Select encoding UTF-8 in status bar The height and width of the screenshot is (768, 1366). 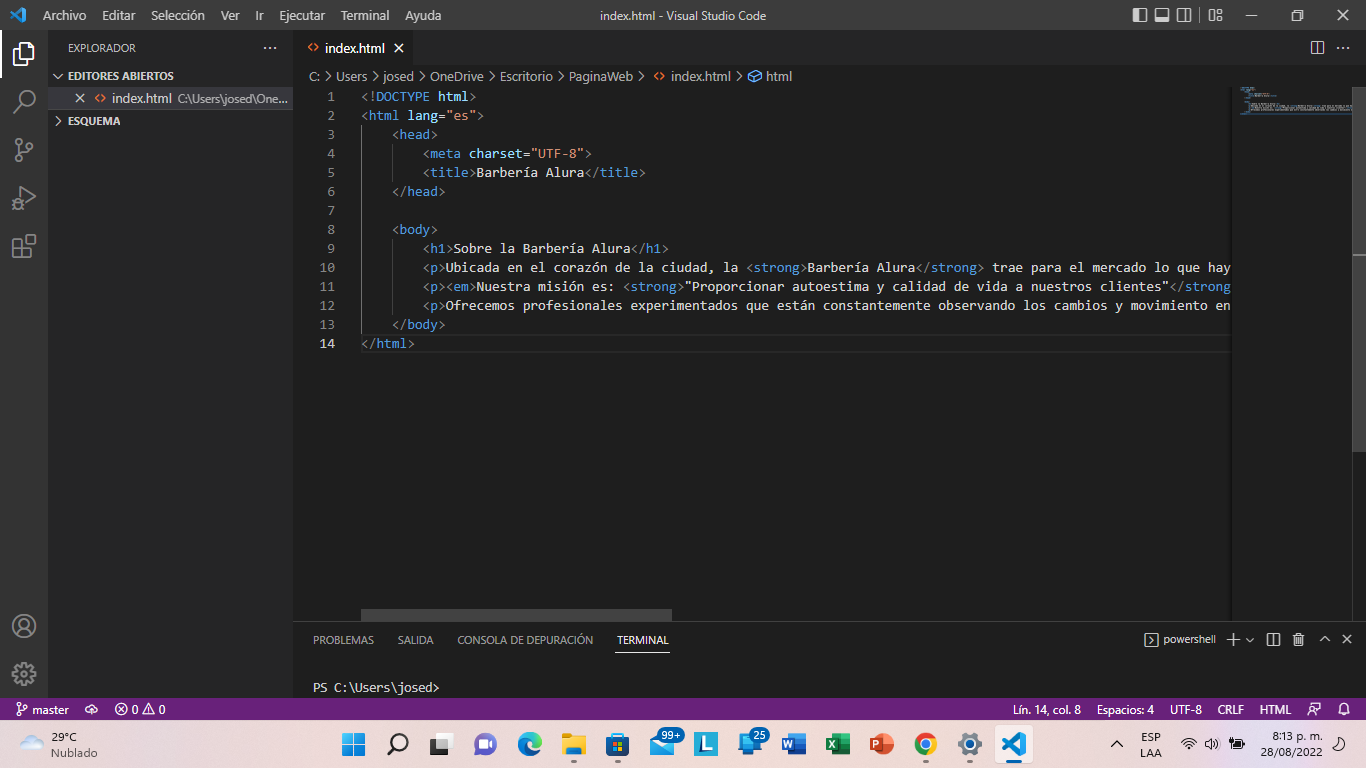(x=1186, y=709)
